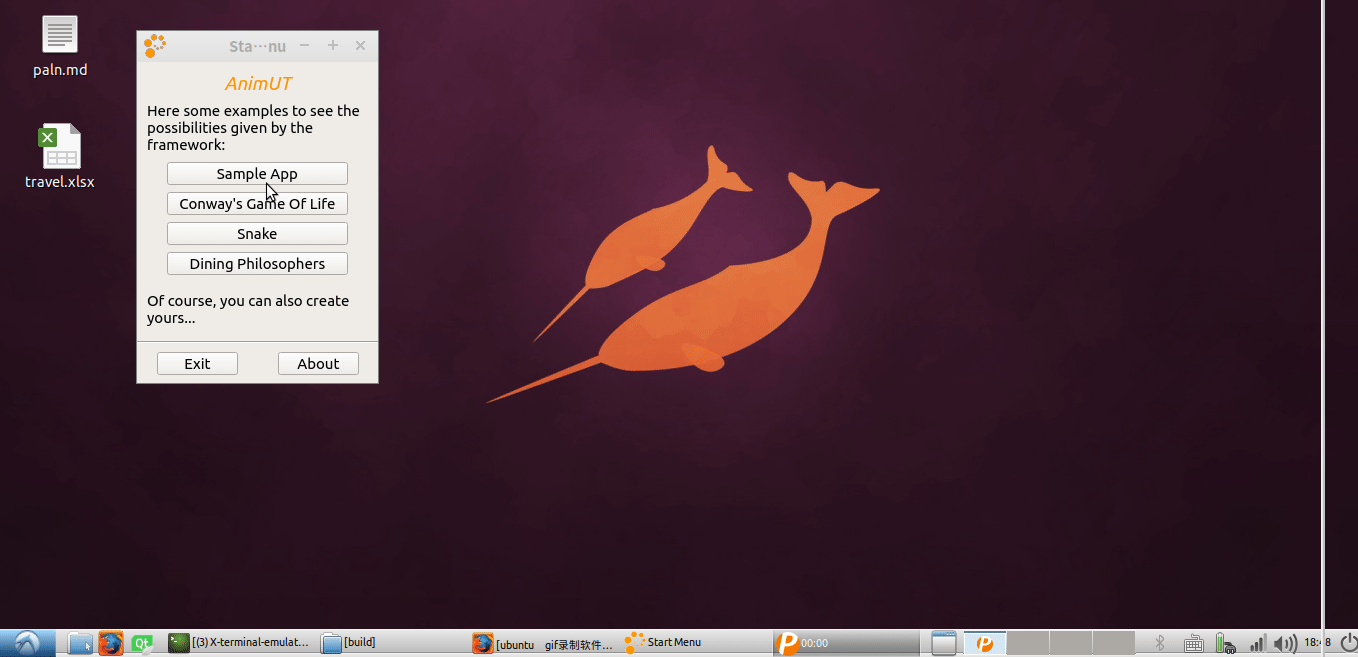
Task: Click the 'Here some examples' description text
Action: (253, 128)
